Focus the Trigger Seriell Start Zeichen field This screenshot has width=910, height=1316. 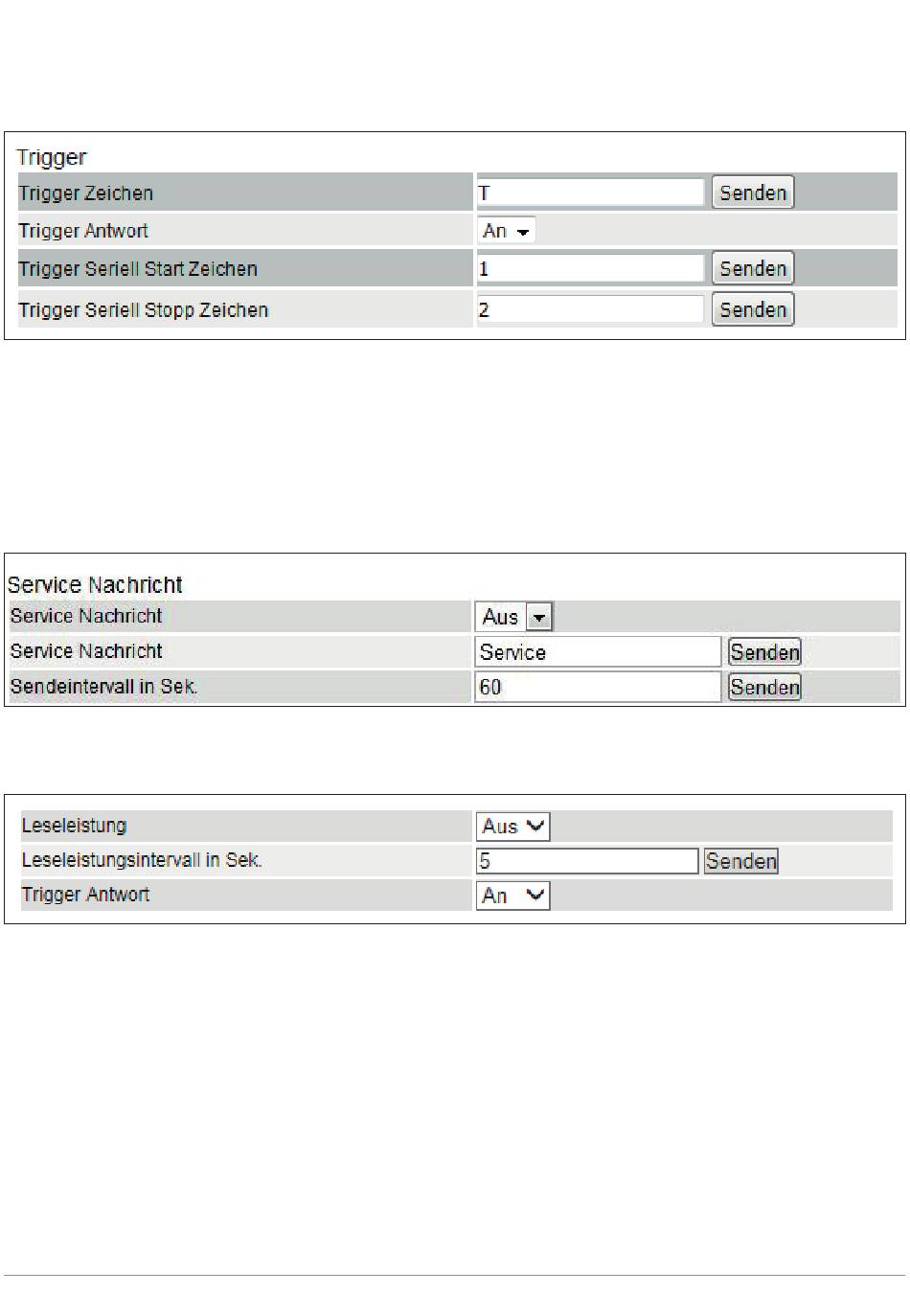(x=590, y=268)
